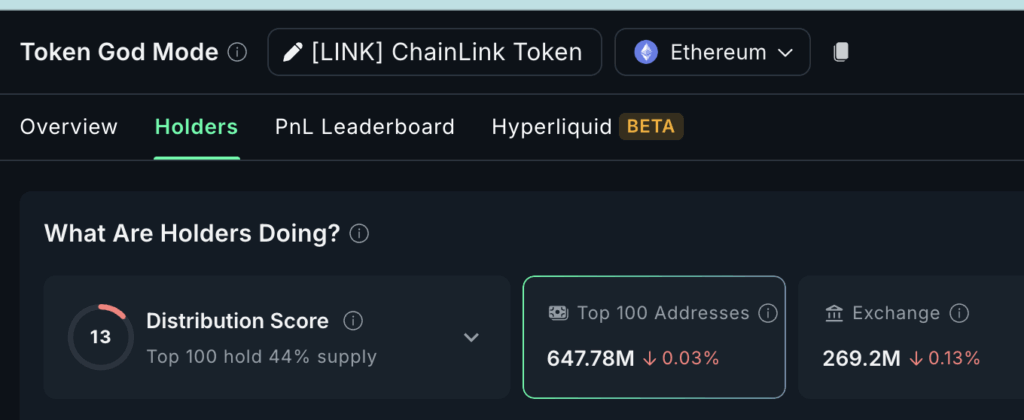Copy token address with clipboard icon
1024x420 pixels.
840,52
